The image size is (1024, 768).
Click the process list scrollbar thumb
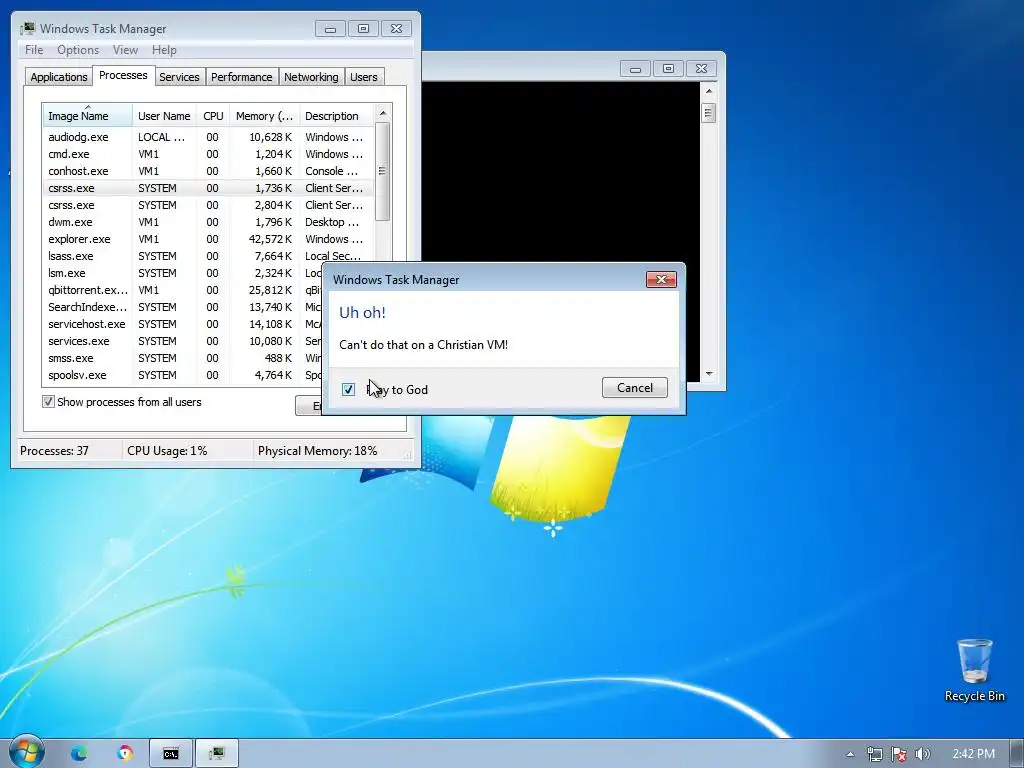pos(383,171)
